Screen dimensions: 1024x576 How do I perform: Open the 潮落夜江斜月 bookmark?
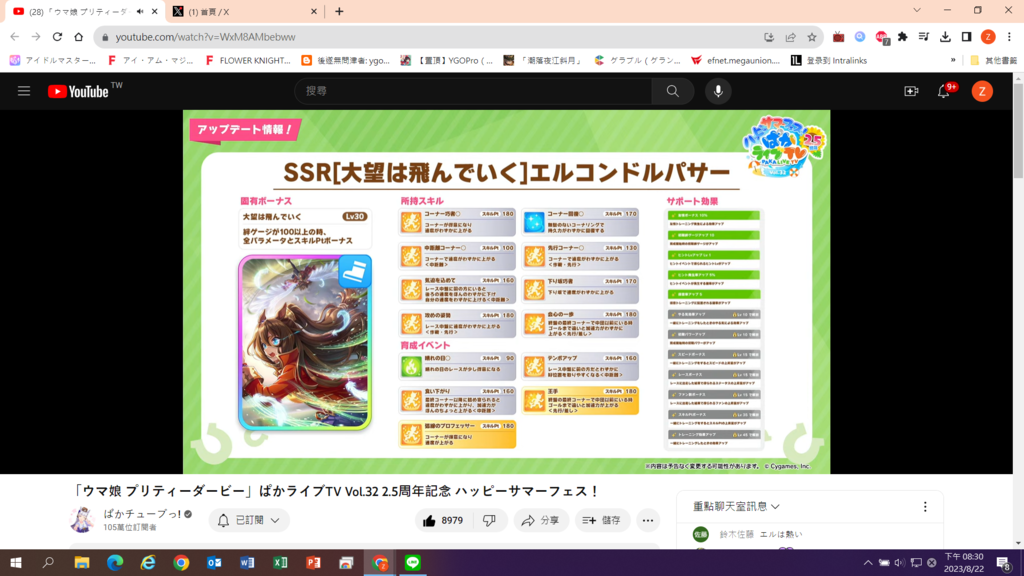543,61
